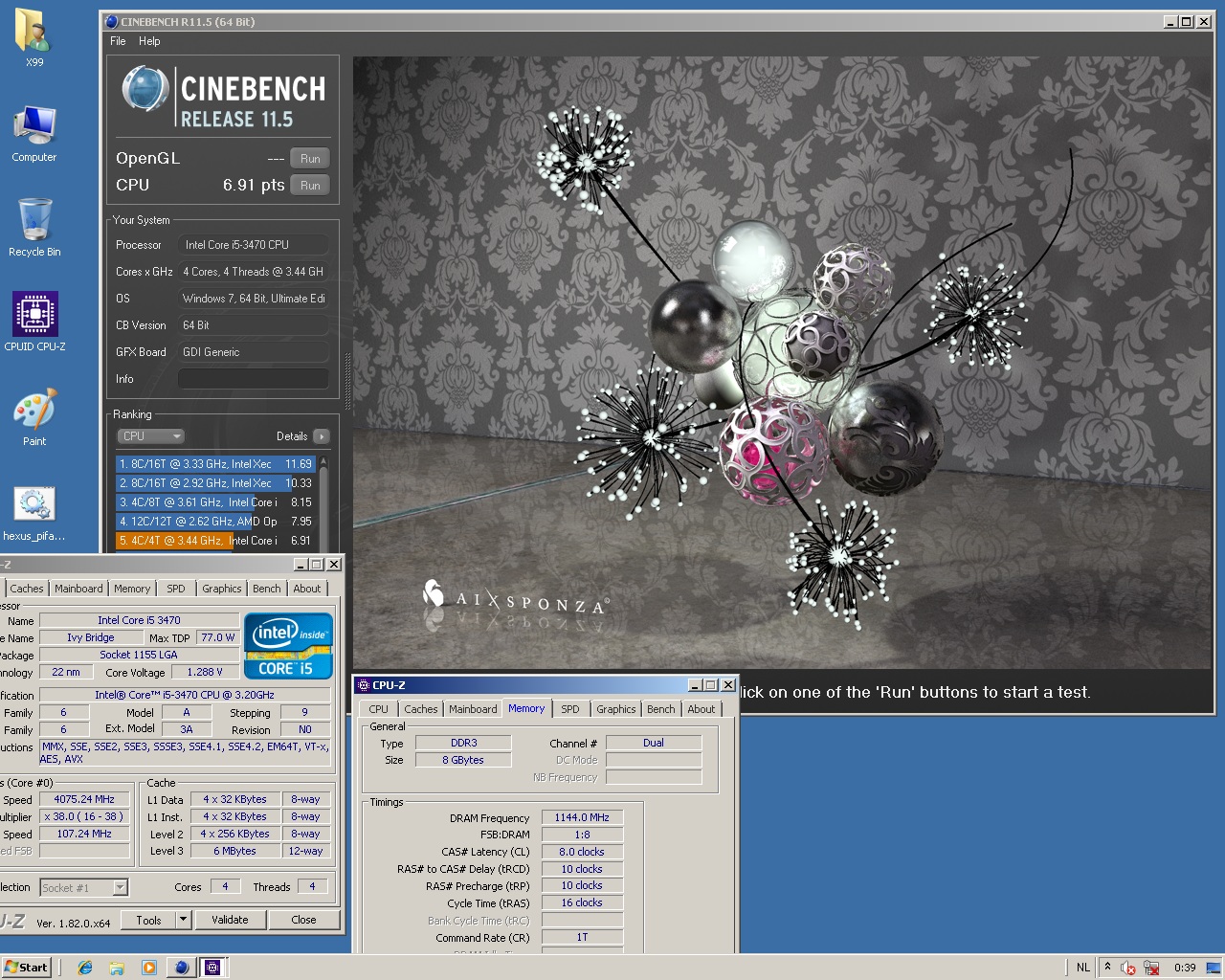Switch to Memory tab in left CPU-Z window
The width and height of the screenshot is (1225, 980).
pos(132,589)
